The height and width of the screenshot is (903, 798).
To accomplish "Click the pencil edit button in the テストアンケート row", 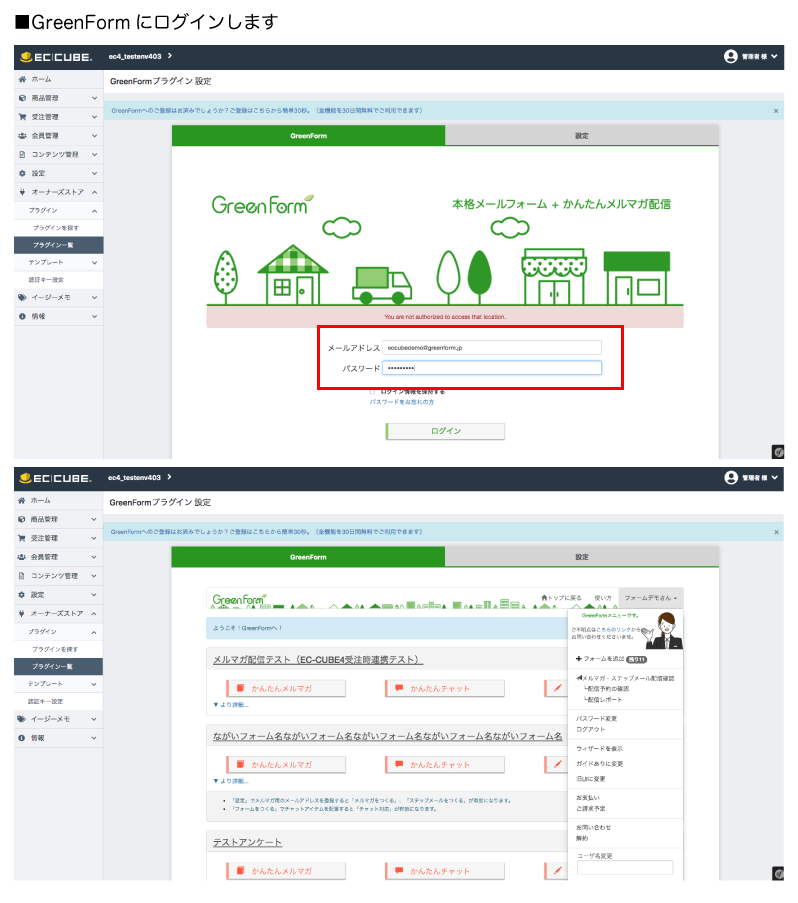I will 556,870.
